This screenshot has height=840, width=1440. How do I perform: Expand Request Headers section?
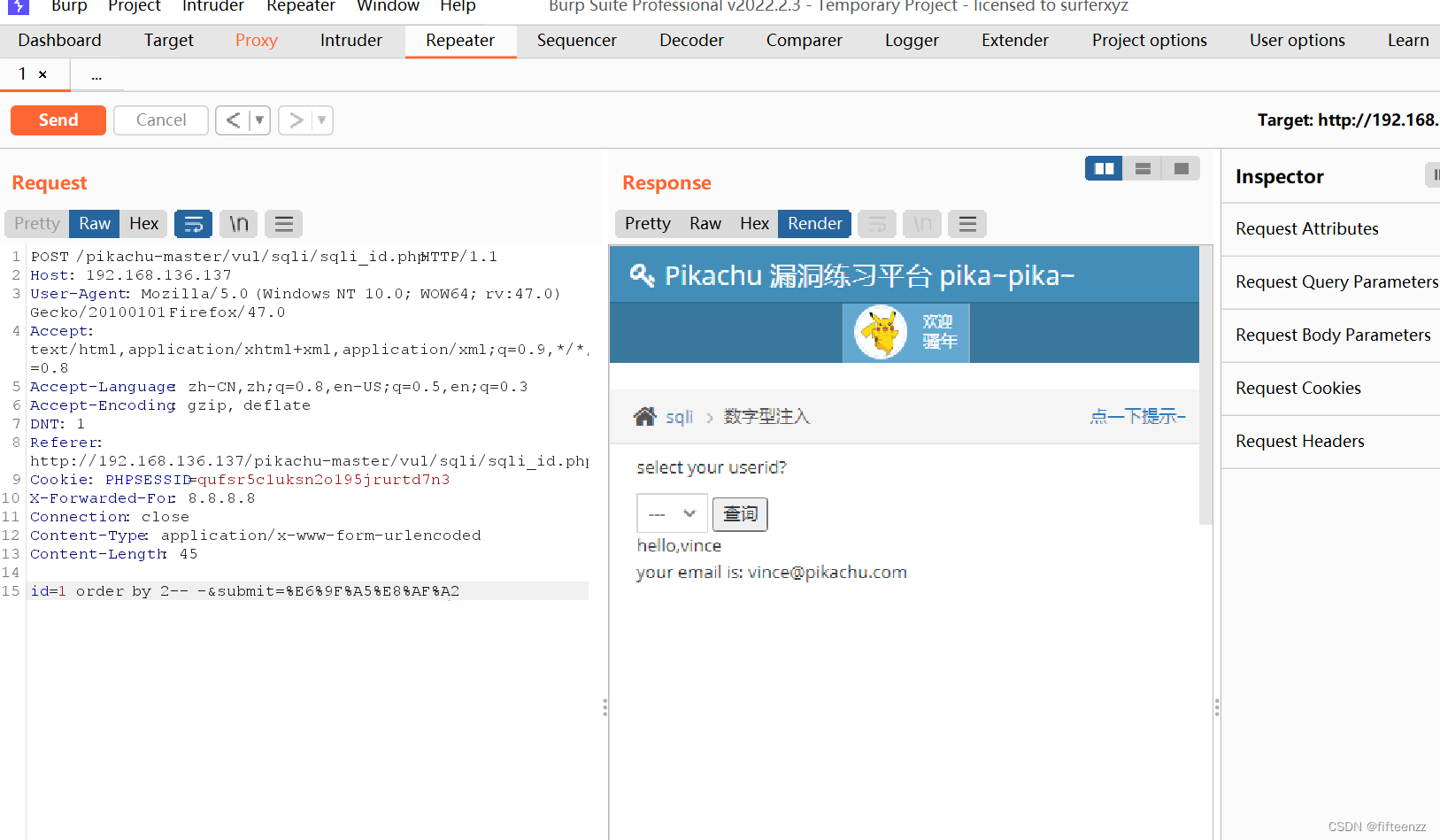[1330, 442]
